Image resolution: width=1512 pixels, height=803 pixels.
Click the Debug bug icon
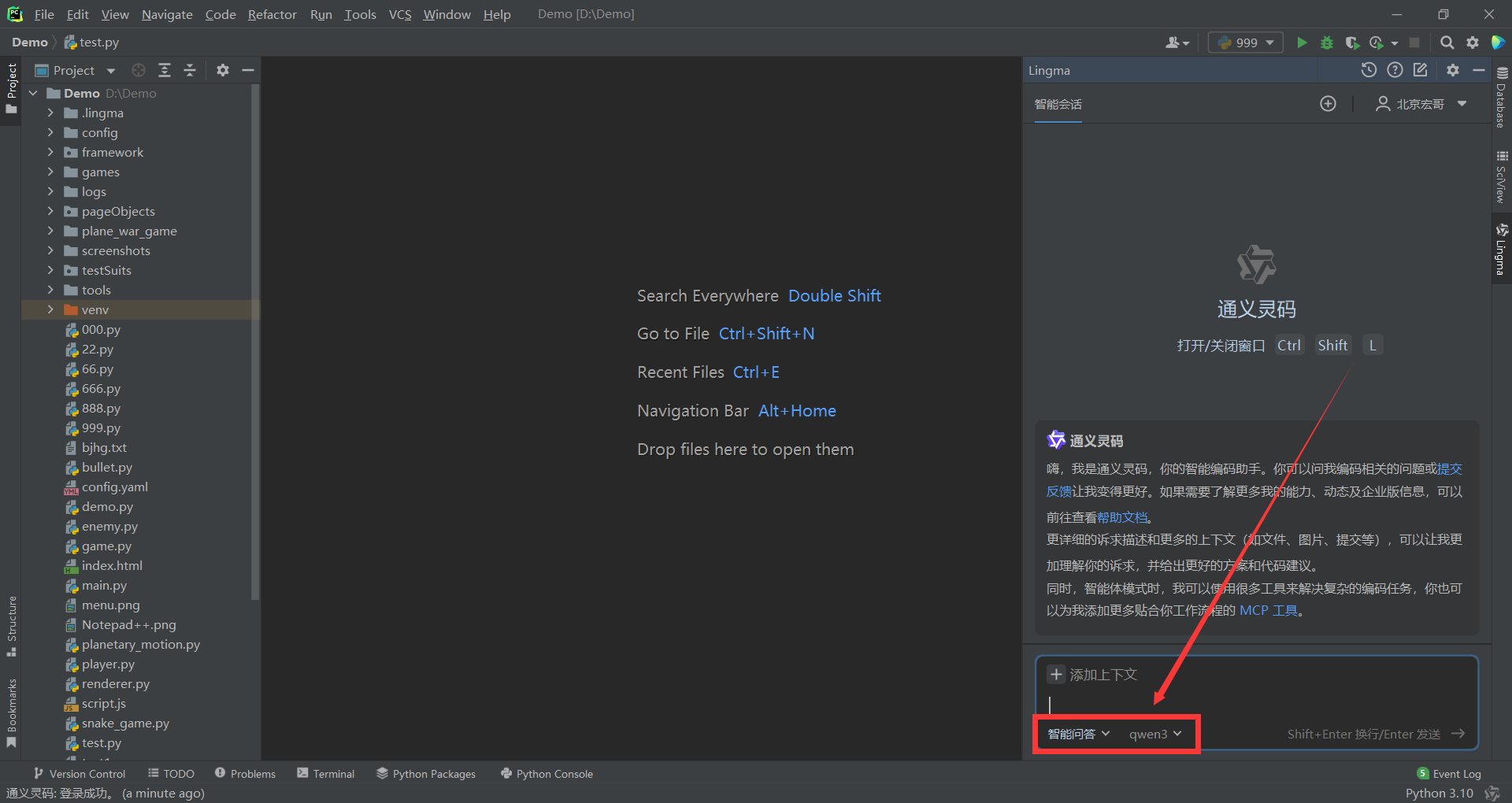[1327, 43]
